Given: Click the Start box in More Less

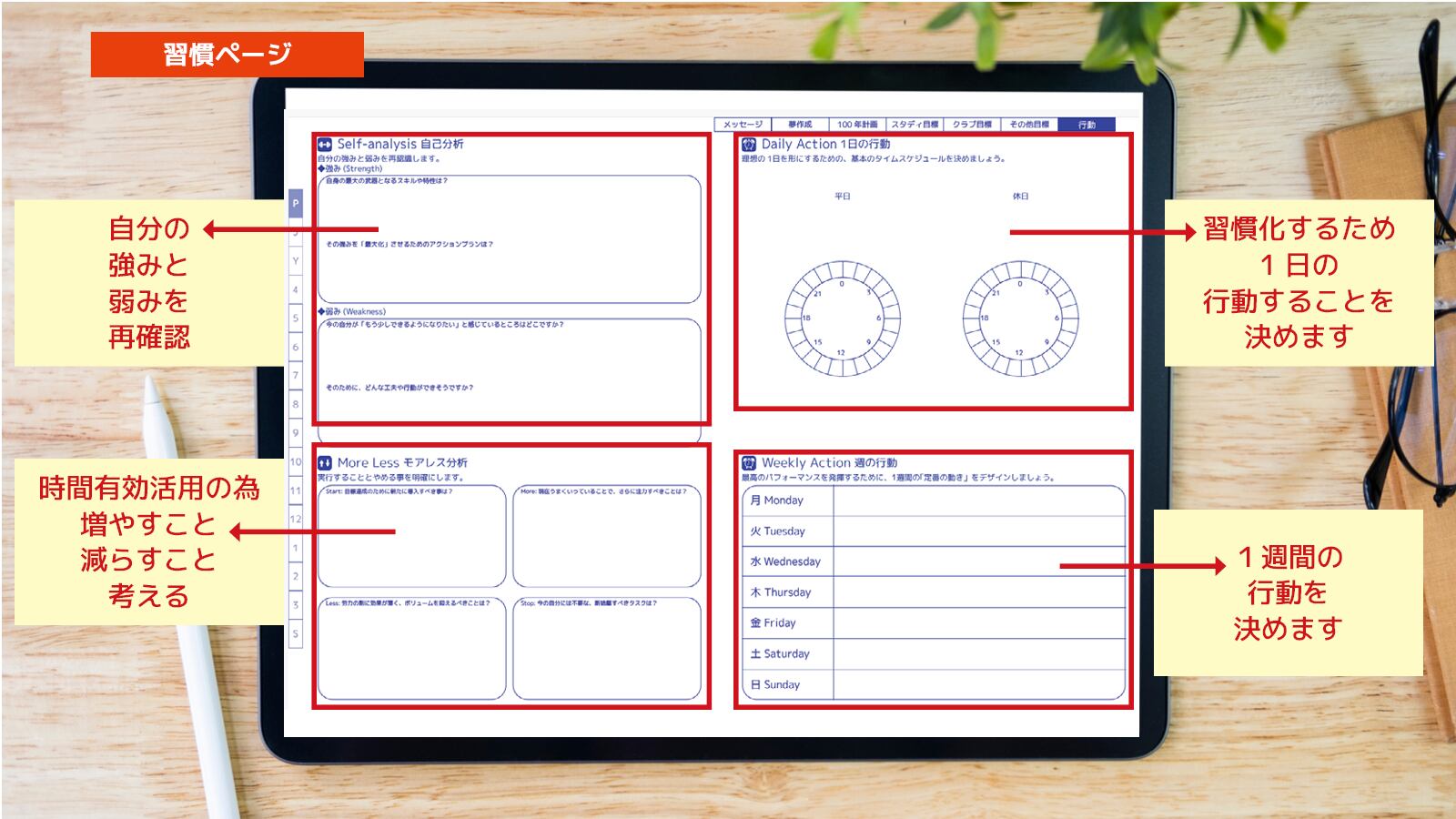Looking at the screenshot, I should pos(412,536).
